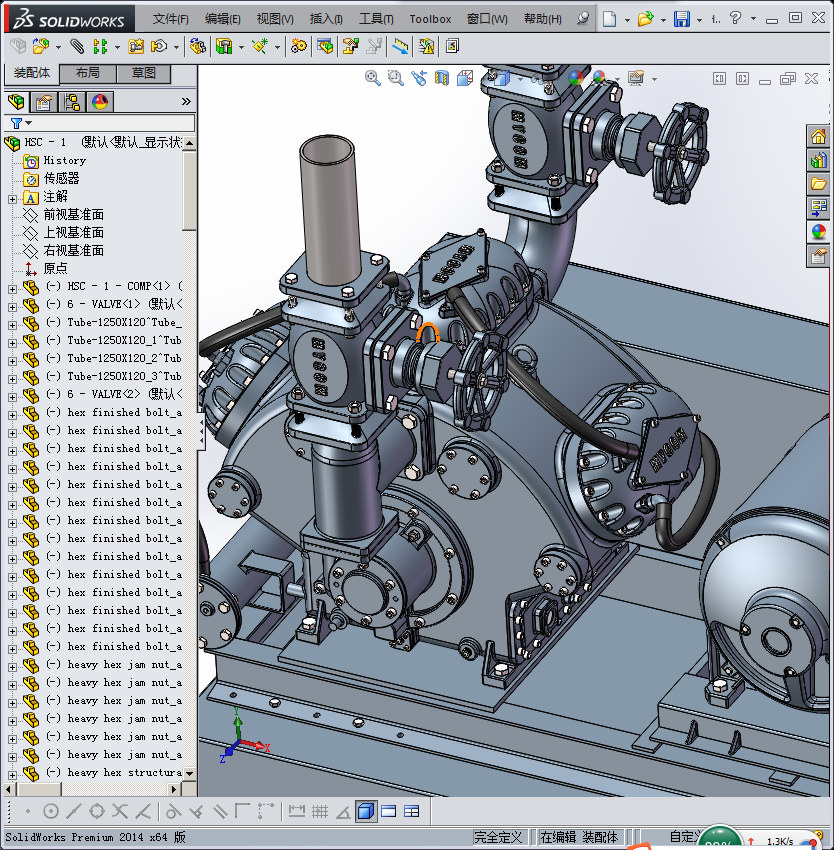Open the FeatureManager design tree tab

pos(15,102)
